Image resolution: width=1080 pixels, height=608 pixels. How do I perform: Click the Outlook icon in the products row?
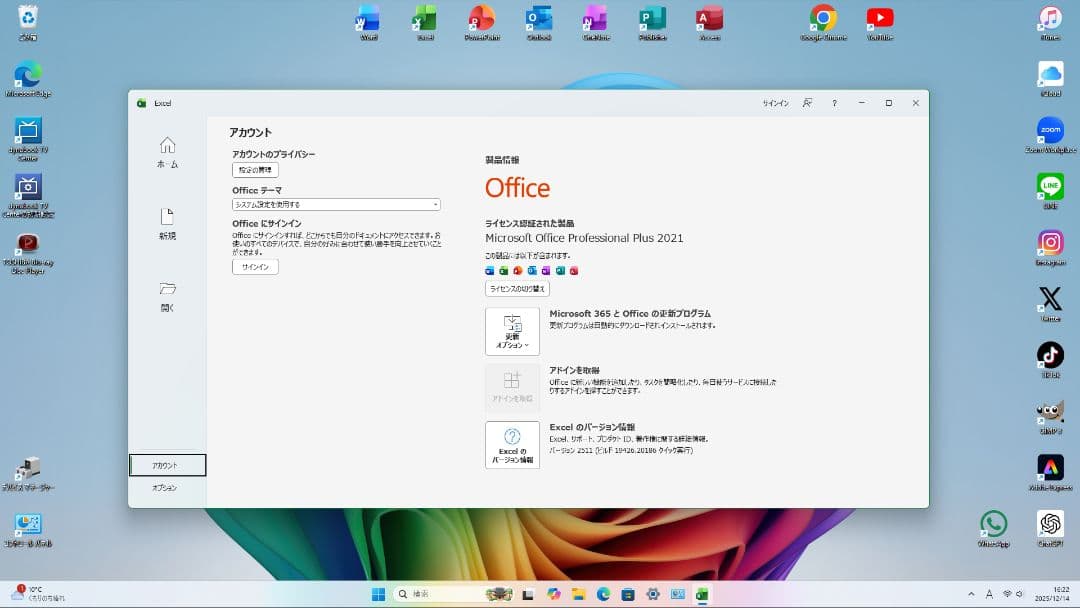tap(532, 270)
